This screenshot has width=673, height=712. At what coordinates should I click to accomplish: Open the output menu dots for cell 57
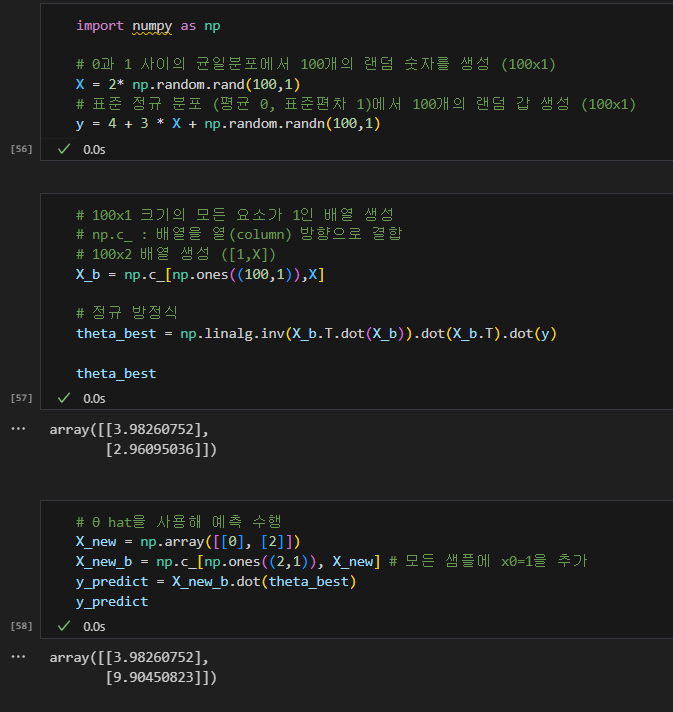[x=18, y=429]
